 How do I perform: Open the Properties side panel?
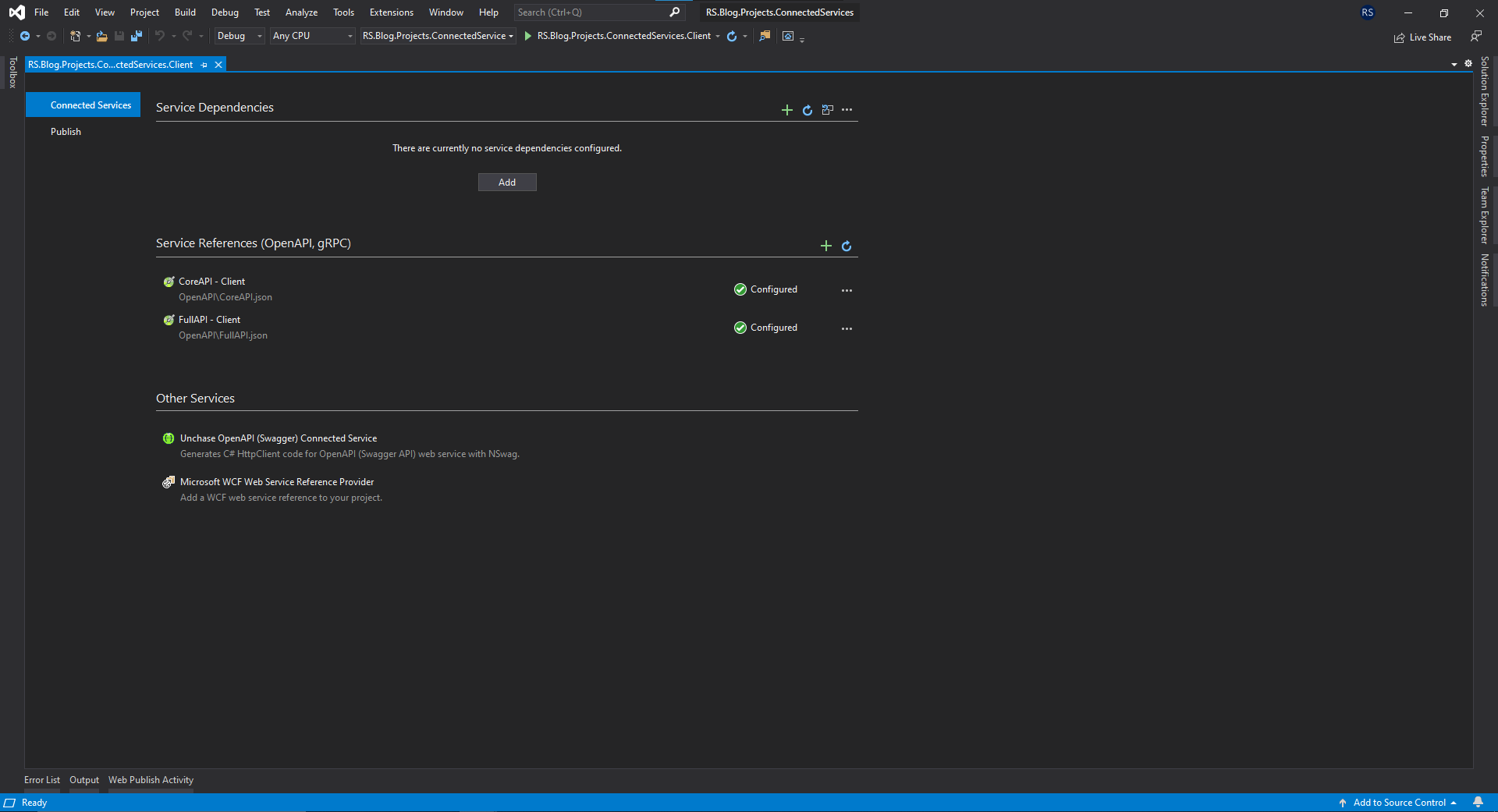click(1485, 156)
